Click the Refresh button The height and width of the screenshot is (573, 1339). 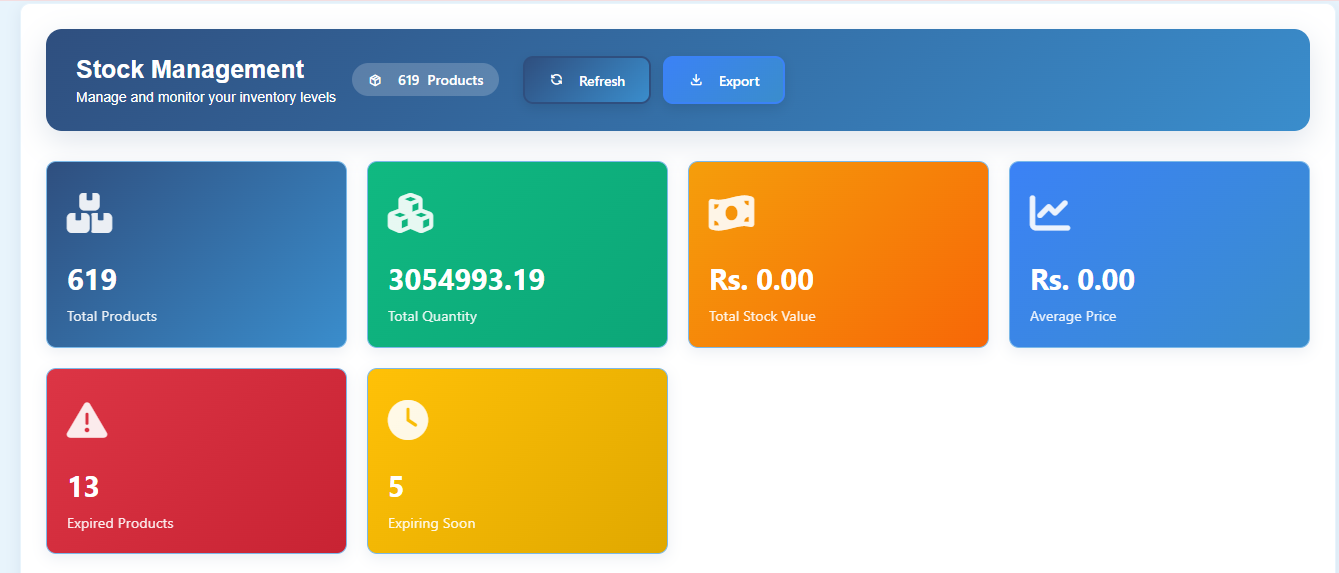click(587, 80)
